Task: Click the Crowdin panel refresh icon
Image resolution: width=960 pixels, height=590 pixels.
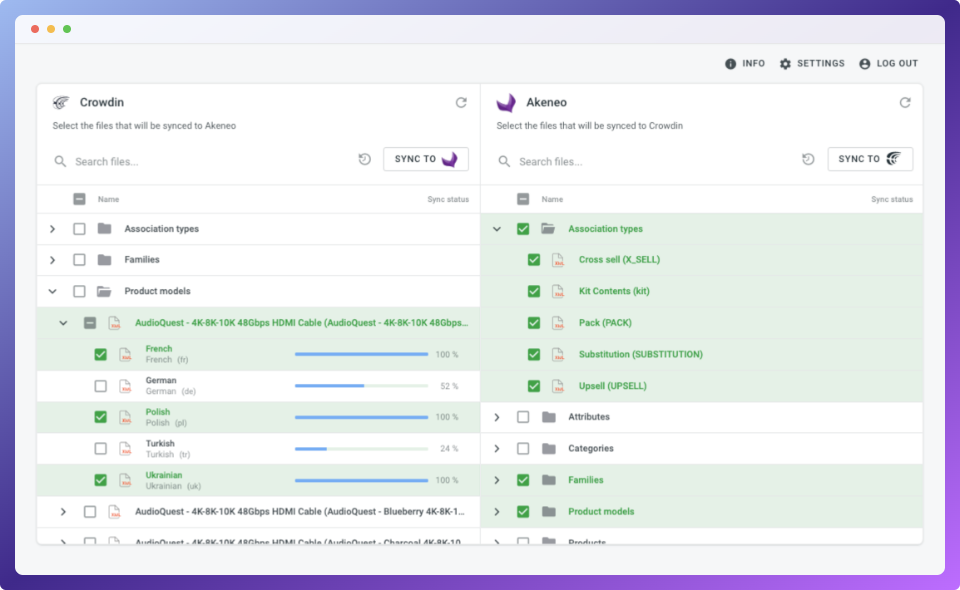Action: 461,103
